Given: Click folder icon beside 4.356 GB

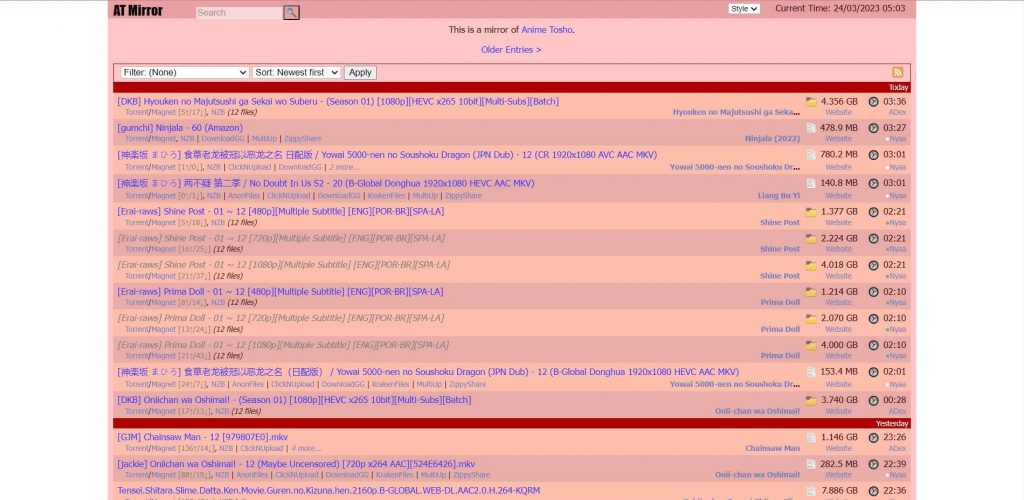Looking at the screenshot, I should 811,101.
